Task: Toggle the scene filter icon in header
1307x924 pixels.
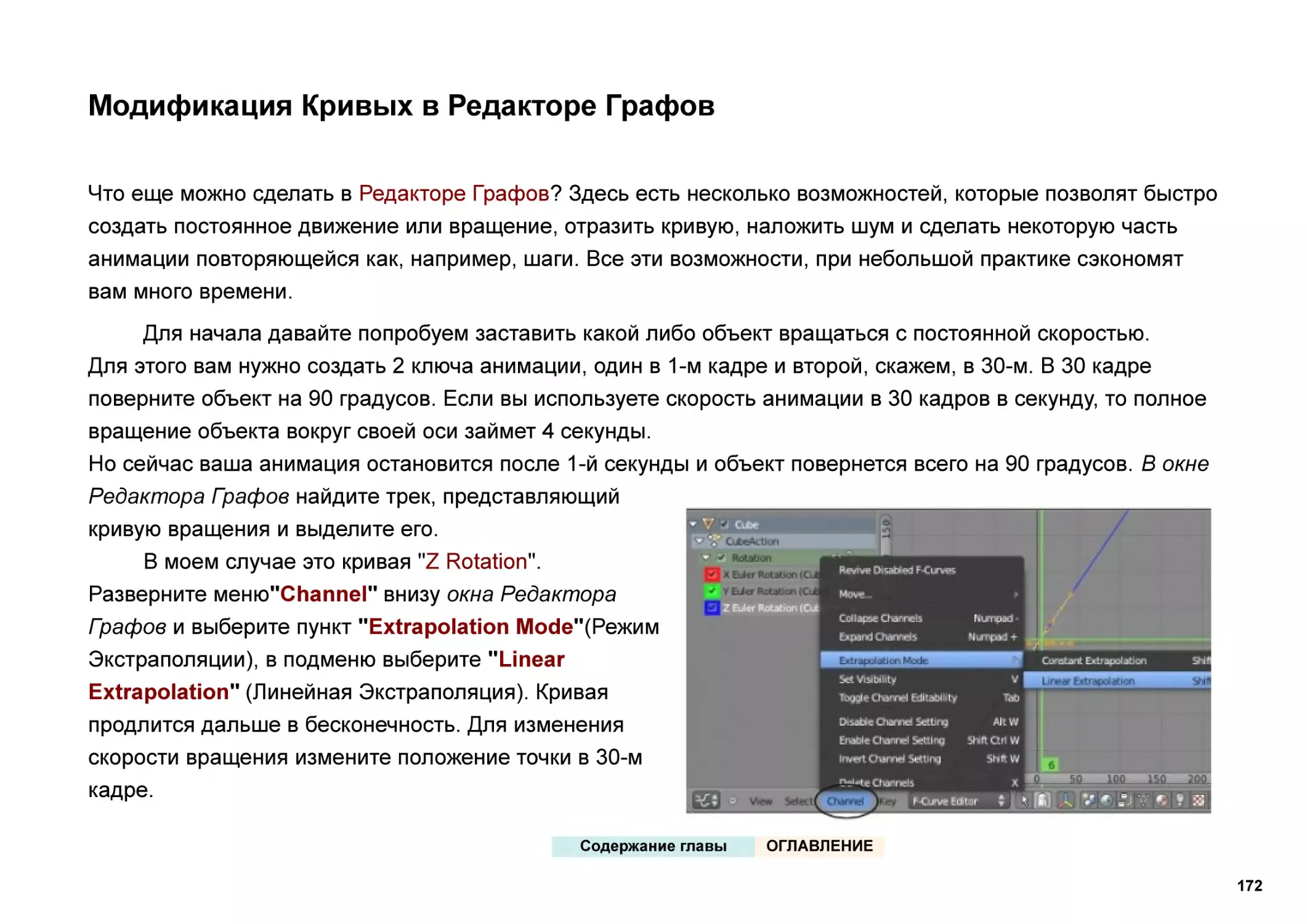Action: coord(1088,801)
